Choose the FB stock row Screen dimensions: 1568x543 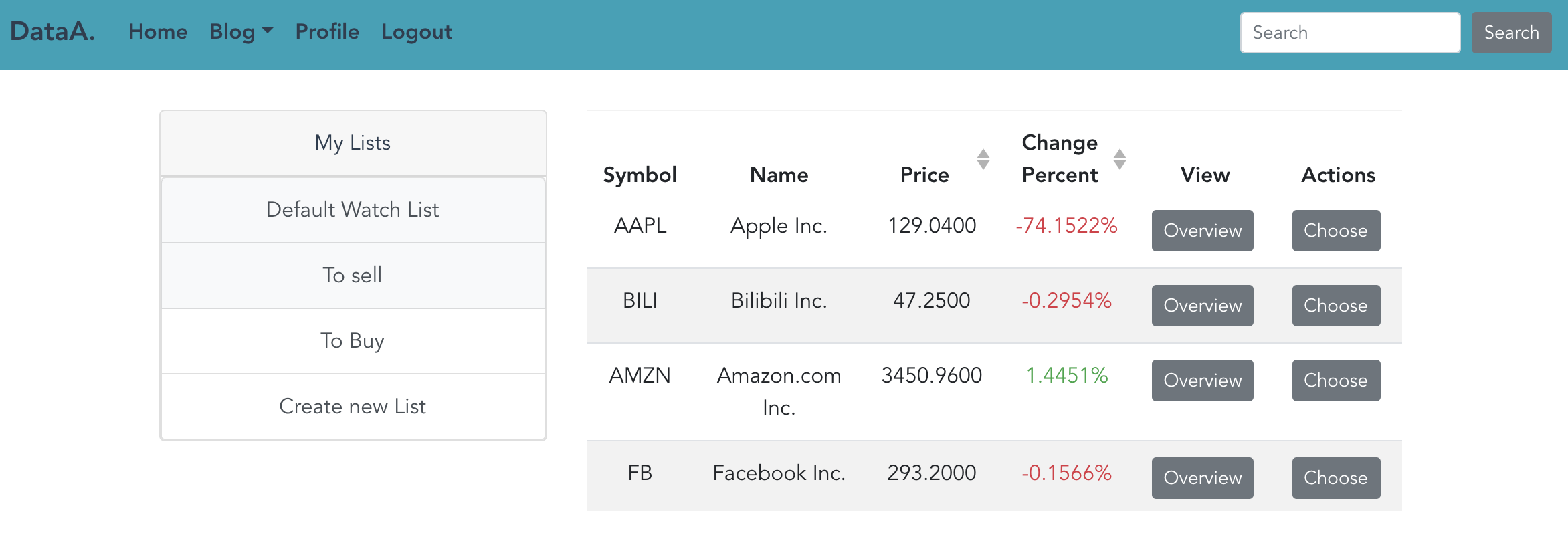point(1335,478)
